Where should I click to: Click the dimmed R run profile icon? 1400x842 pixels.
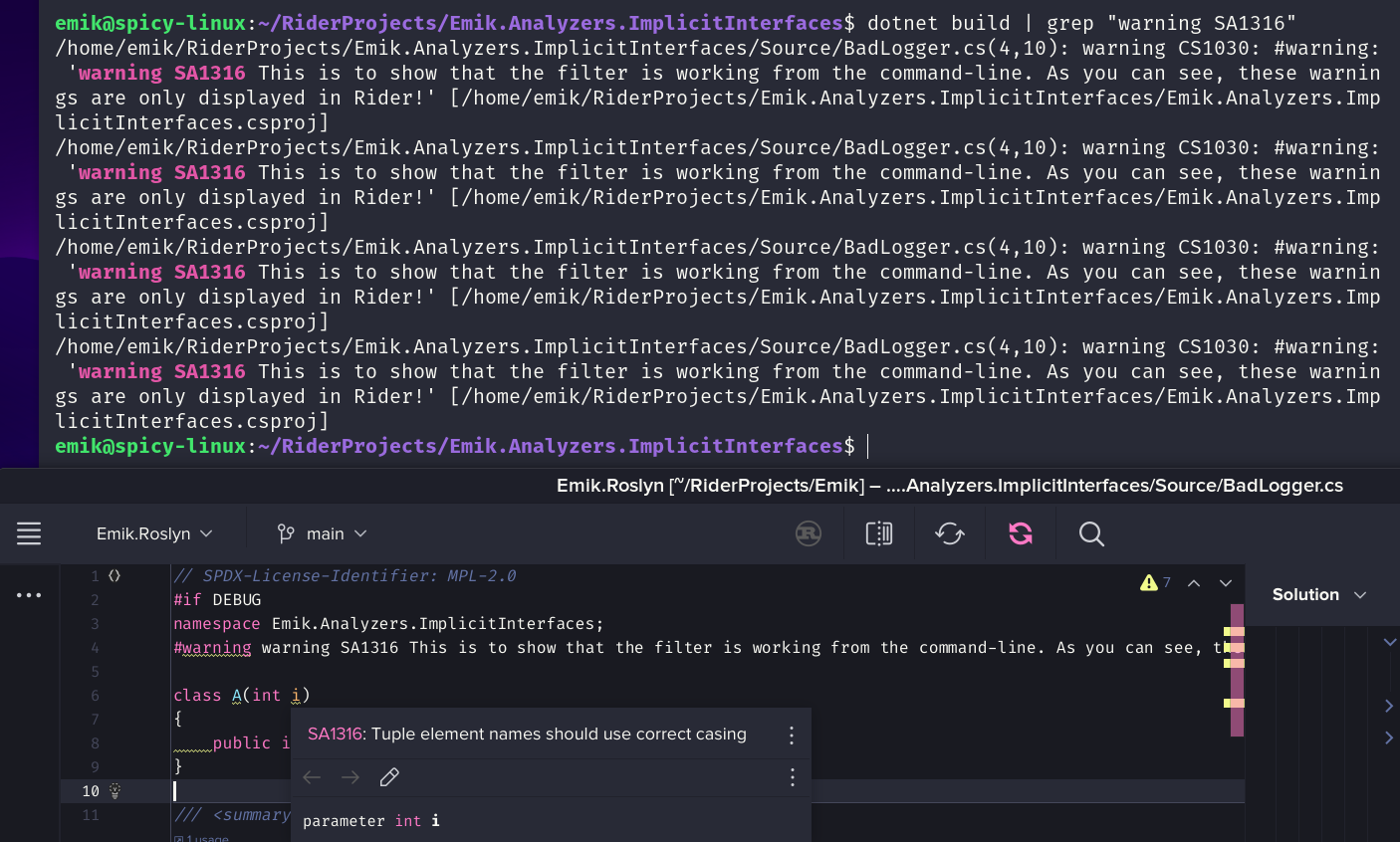click(x=808, y=533)
